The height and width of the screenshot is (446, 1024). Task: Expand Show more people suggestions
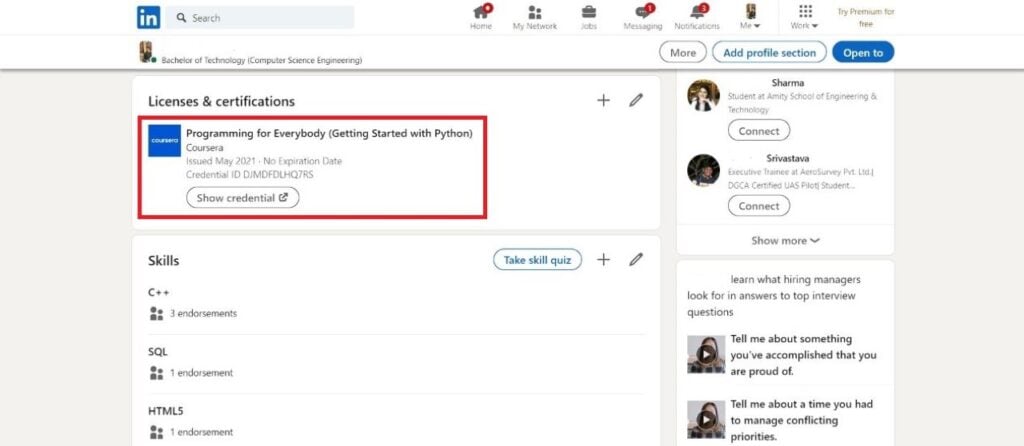[x=785, y=240]
